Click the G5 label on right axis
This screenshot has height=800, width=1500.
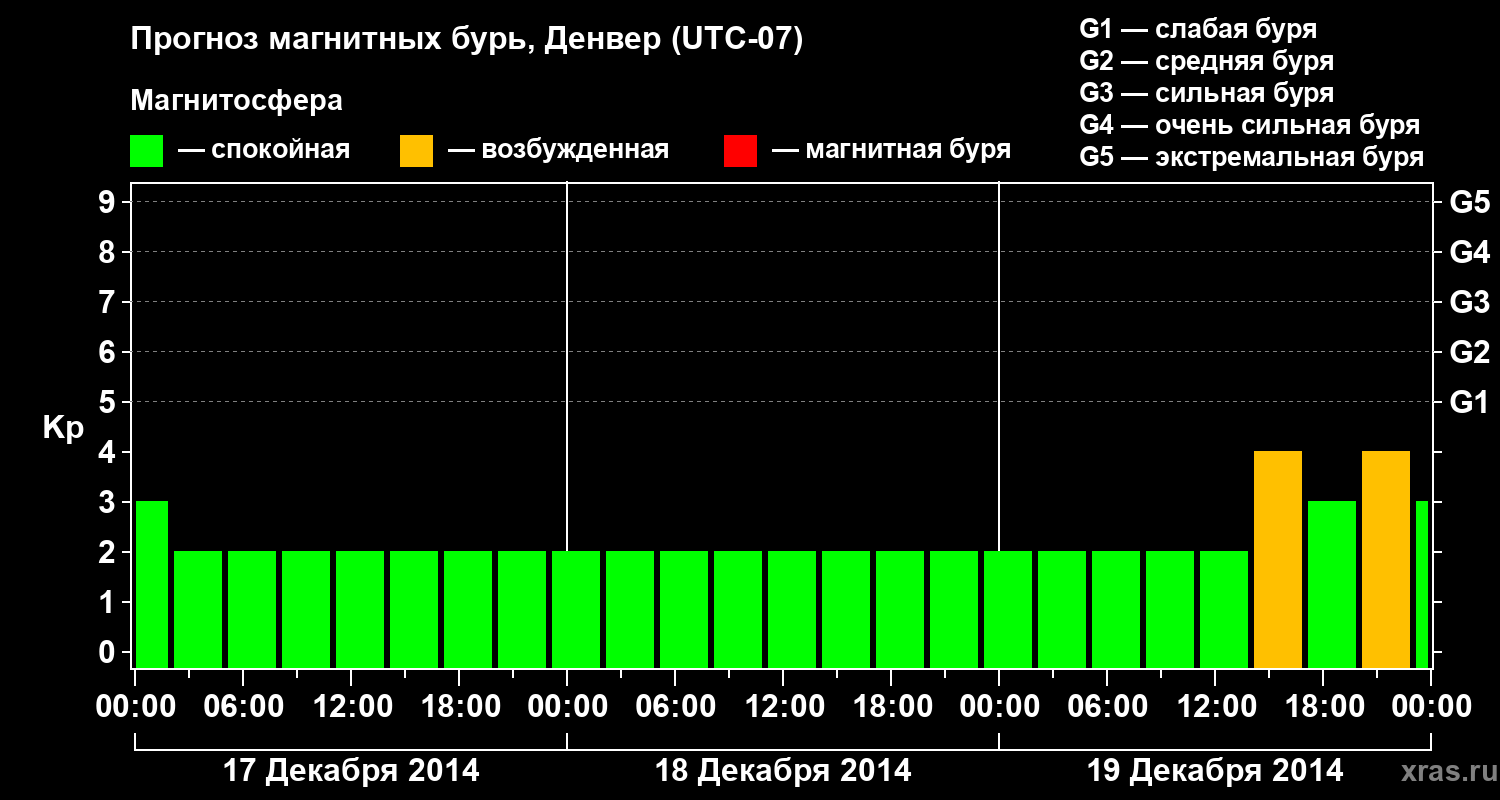pyautogui.click(x=1470, y=202)
